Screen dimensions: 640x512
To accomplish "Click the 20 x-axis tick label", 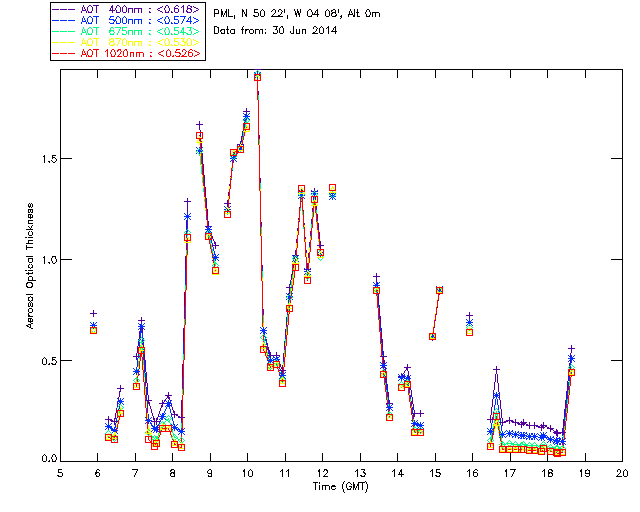I will 622,472.
